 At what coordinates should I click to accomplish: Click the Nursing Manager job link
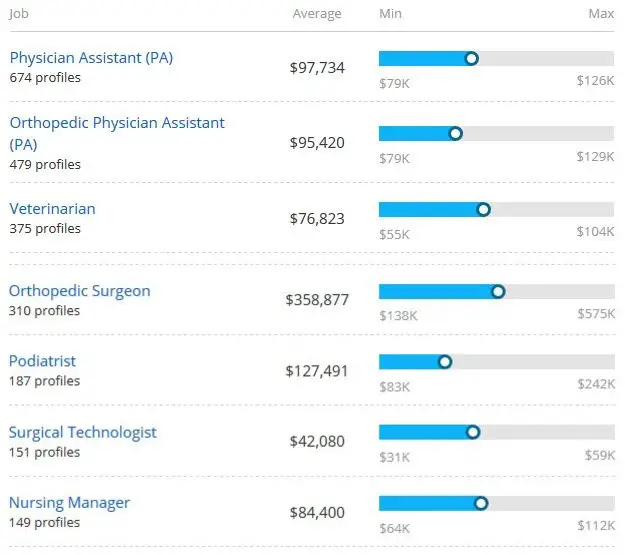tap(70, 503)
